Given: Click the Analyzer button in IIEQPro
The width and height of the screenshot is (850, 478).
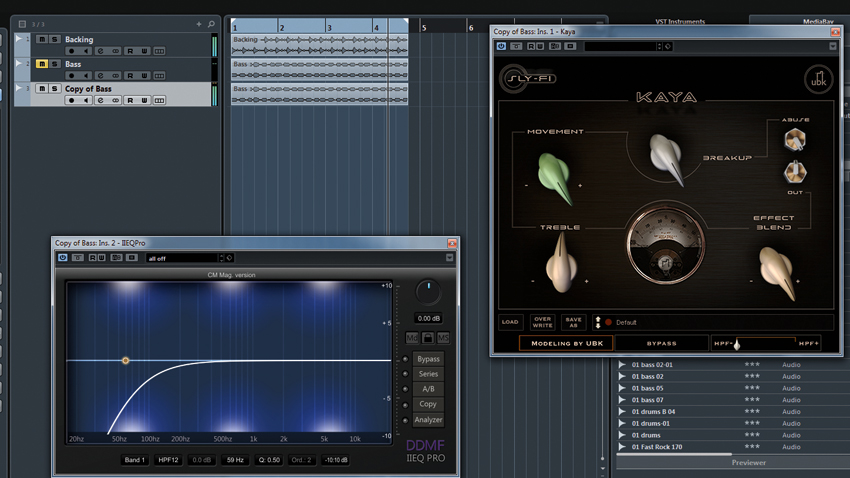Looking at the screenshot, I should pyautogui.click(x=428, y=419).
